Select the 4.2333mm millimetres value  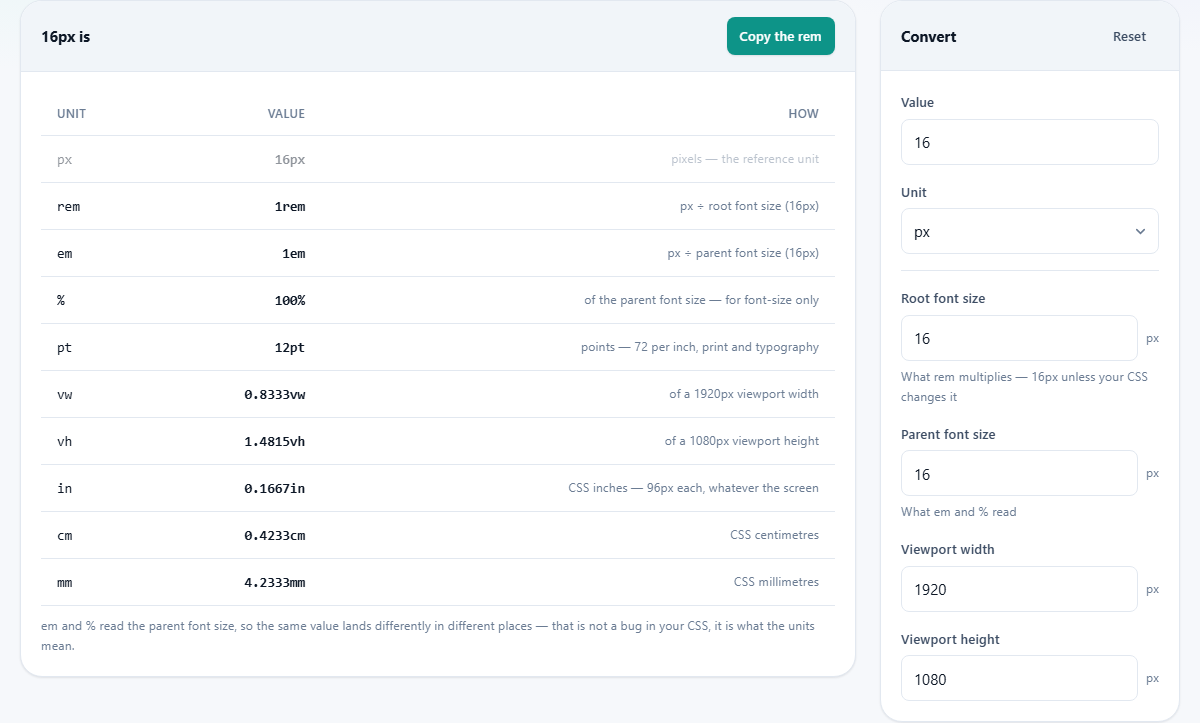coord(275,582)
